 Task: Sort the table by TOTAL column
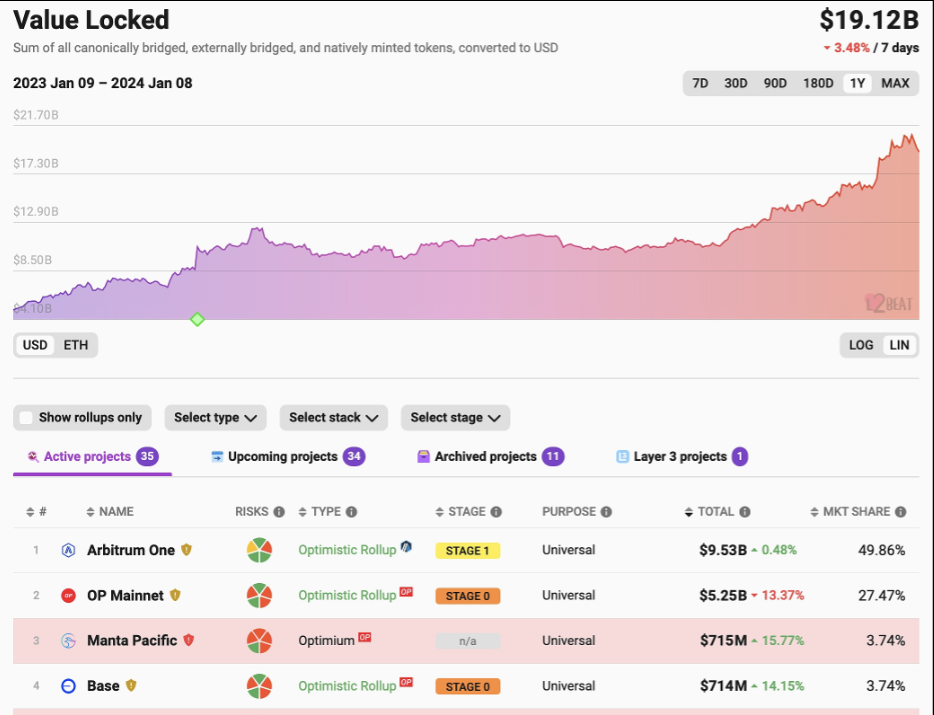[x=715, y=512]
